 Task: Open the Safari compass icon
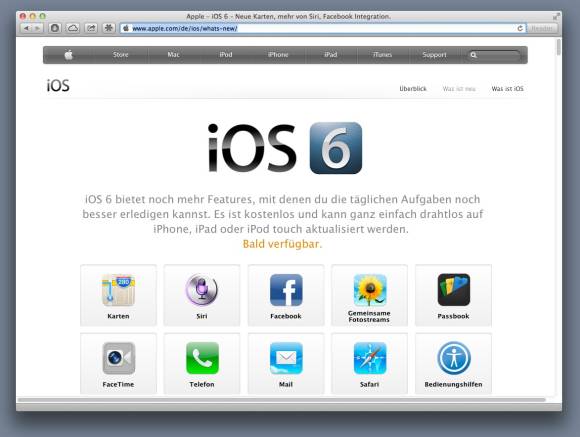point(370,358)
